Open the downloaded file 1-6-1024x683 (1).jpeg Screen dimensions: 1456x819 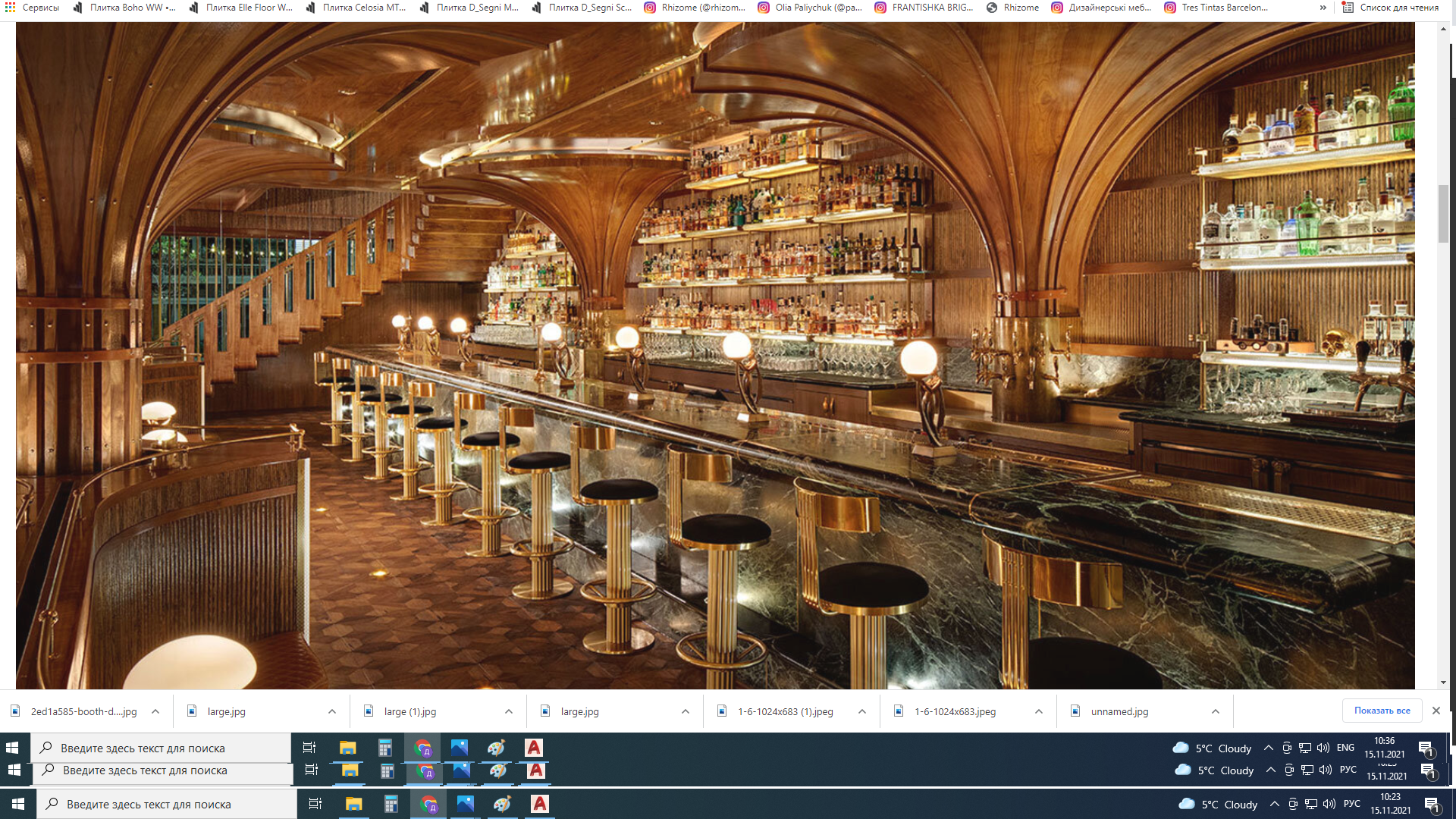click(x=785, y=711)
